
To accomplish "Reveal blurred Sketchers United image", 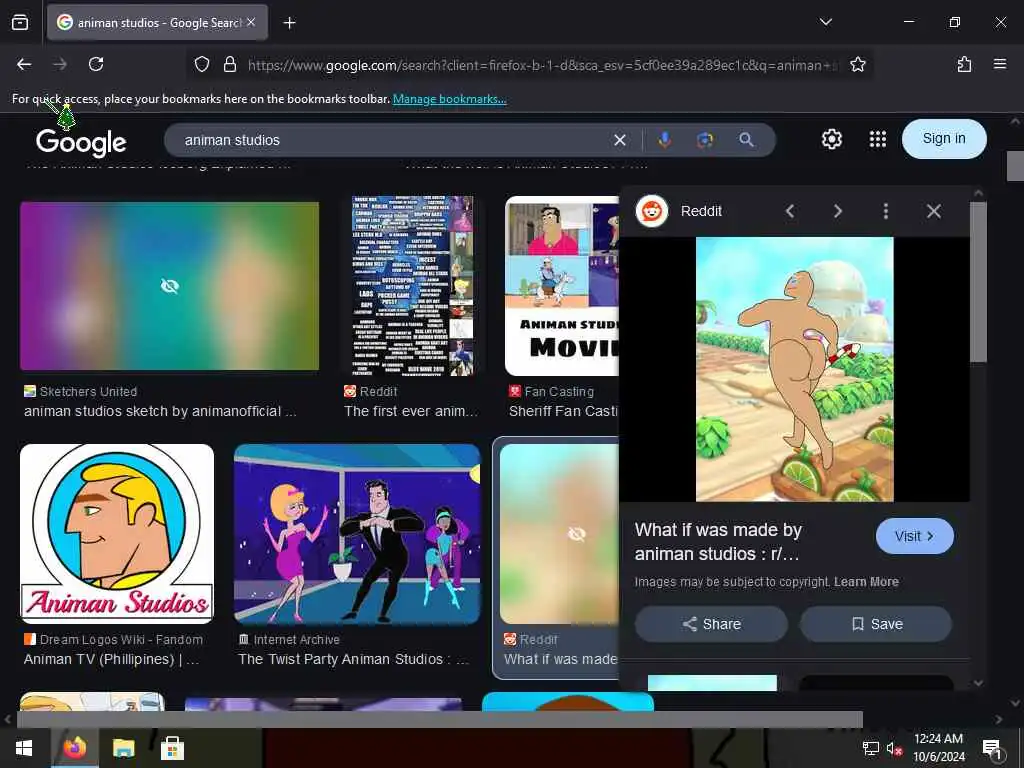I will pyautogui.click(x=170, y=286).
